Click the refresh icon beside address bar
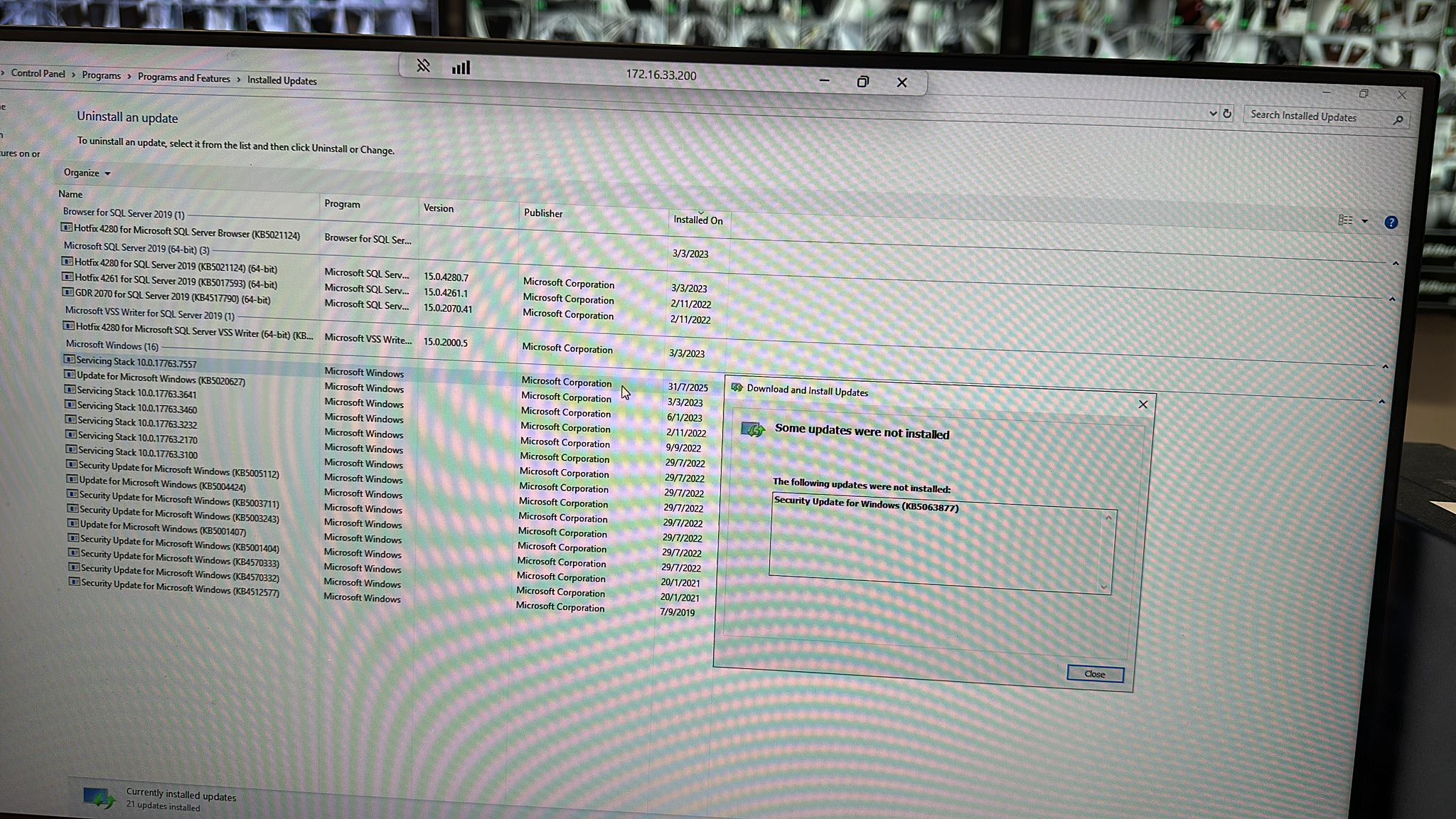 [1227, 114]
